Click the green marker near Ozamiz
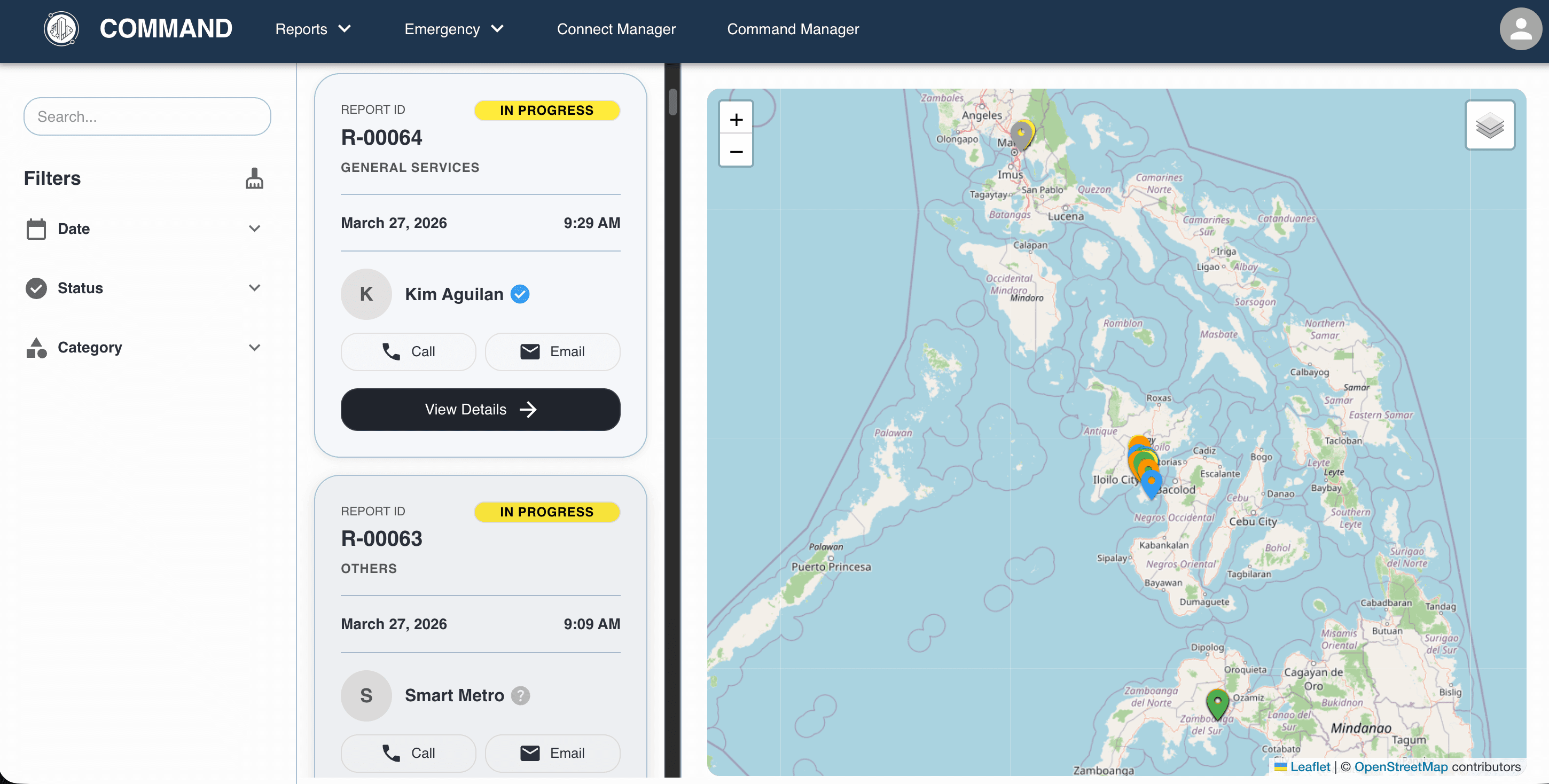 (x=1217, y=702)
